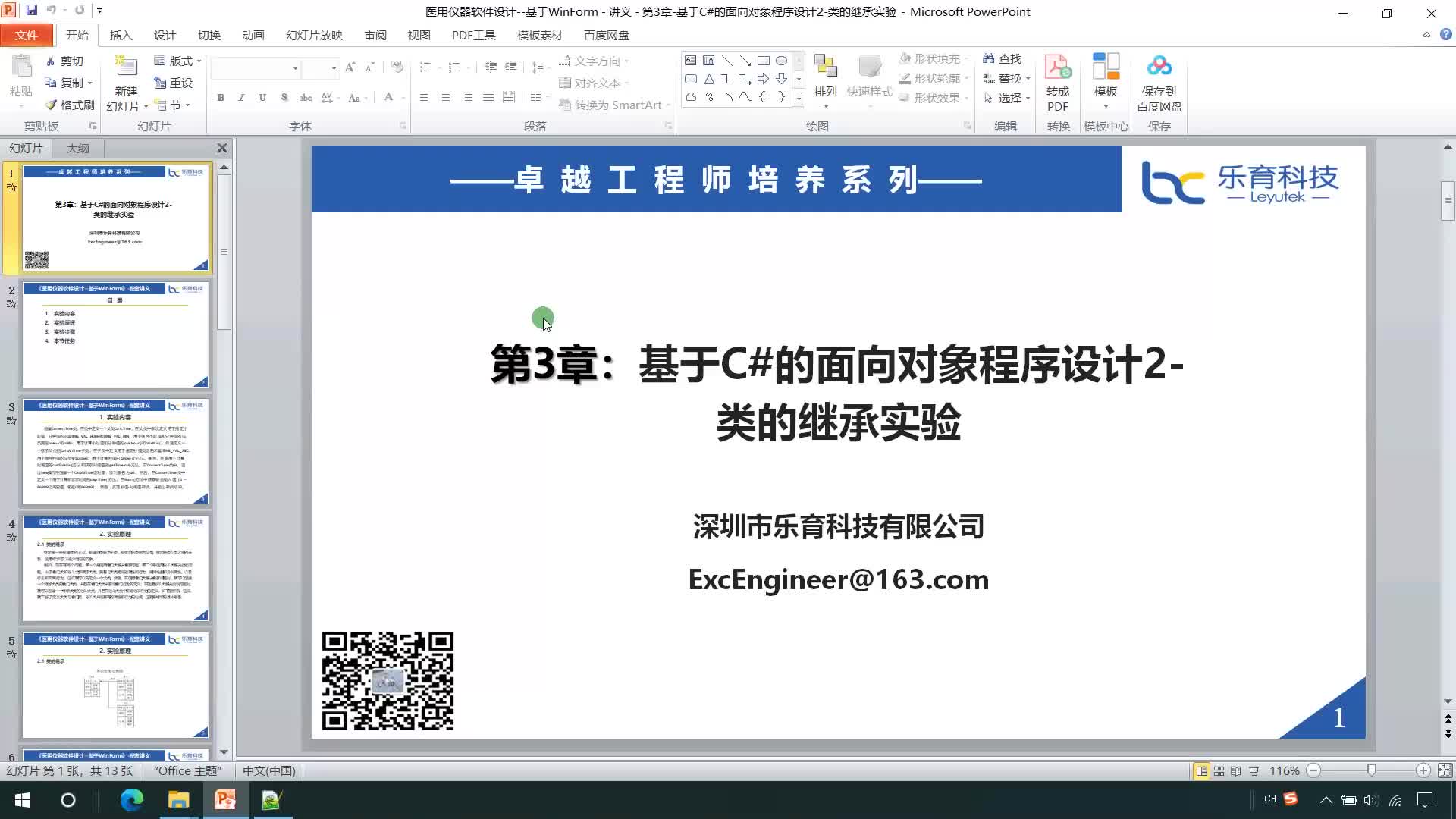
Task: Switch to the Slide Show (幻灯片放映) tab
Action: [x=314, y=35]
